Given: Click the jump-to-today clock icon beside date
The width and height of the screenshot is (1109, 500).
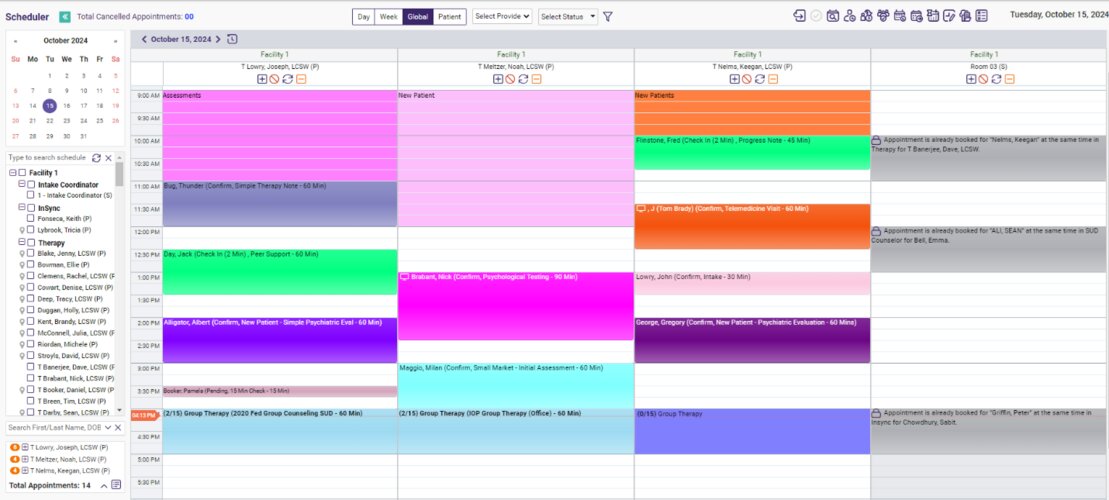Looking at the screenshot, I should 233,39.
